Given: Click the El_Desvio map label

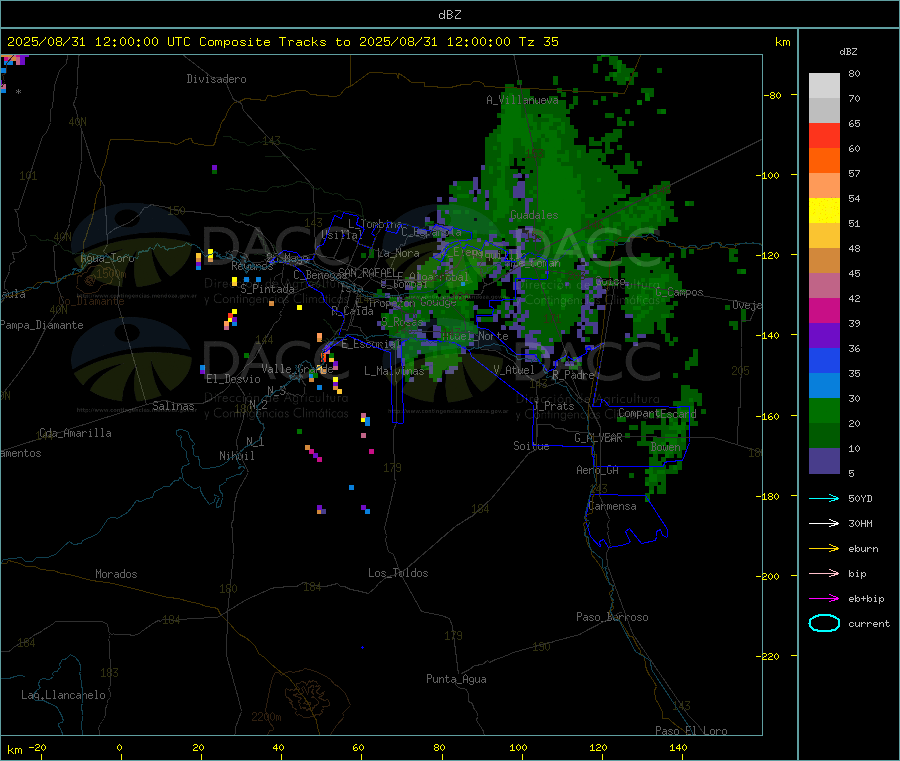Looking at the screenshot, I should (233, 379).
